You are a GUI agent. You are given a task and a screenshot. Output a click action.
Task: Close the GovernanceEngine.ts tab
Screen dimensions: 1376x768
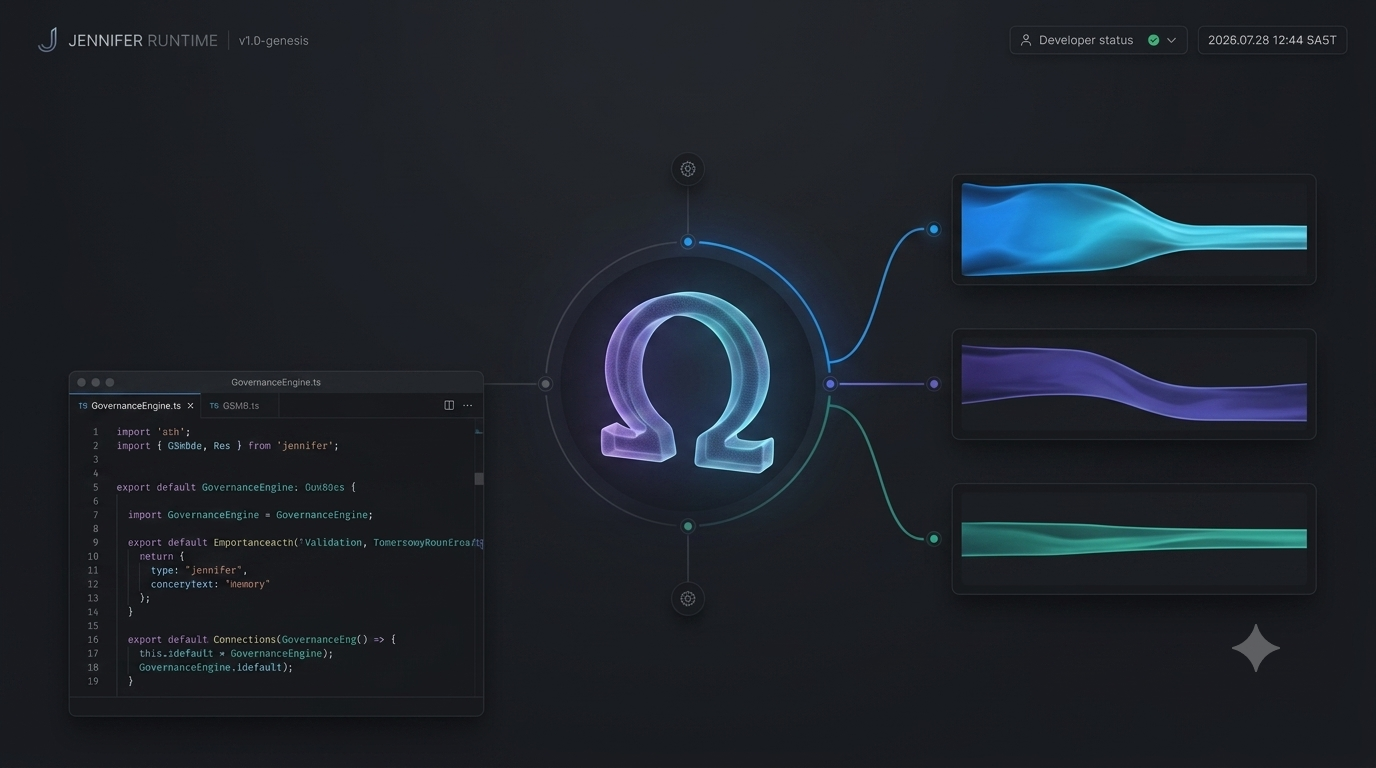coord(191,406)
